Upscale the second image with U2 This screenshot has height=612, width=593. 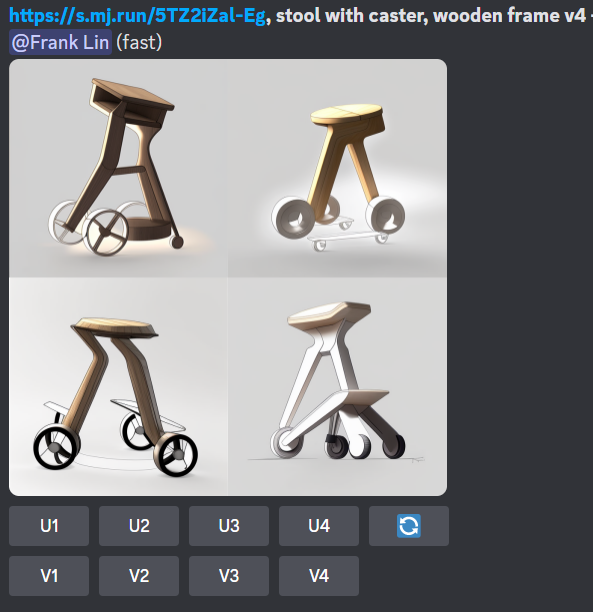[x=139, y=526]
